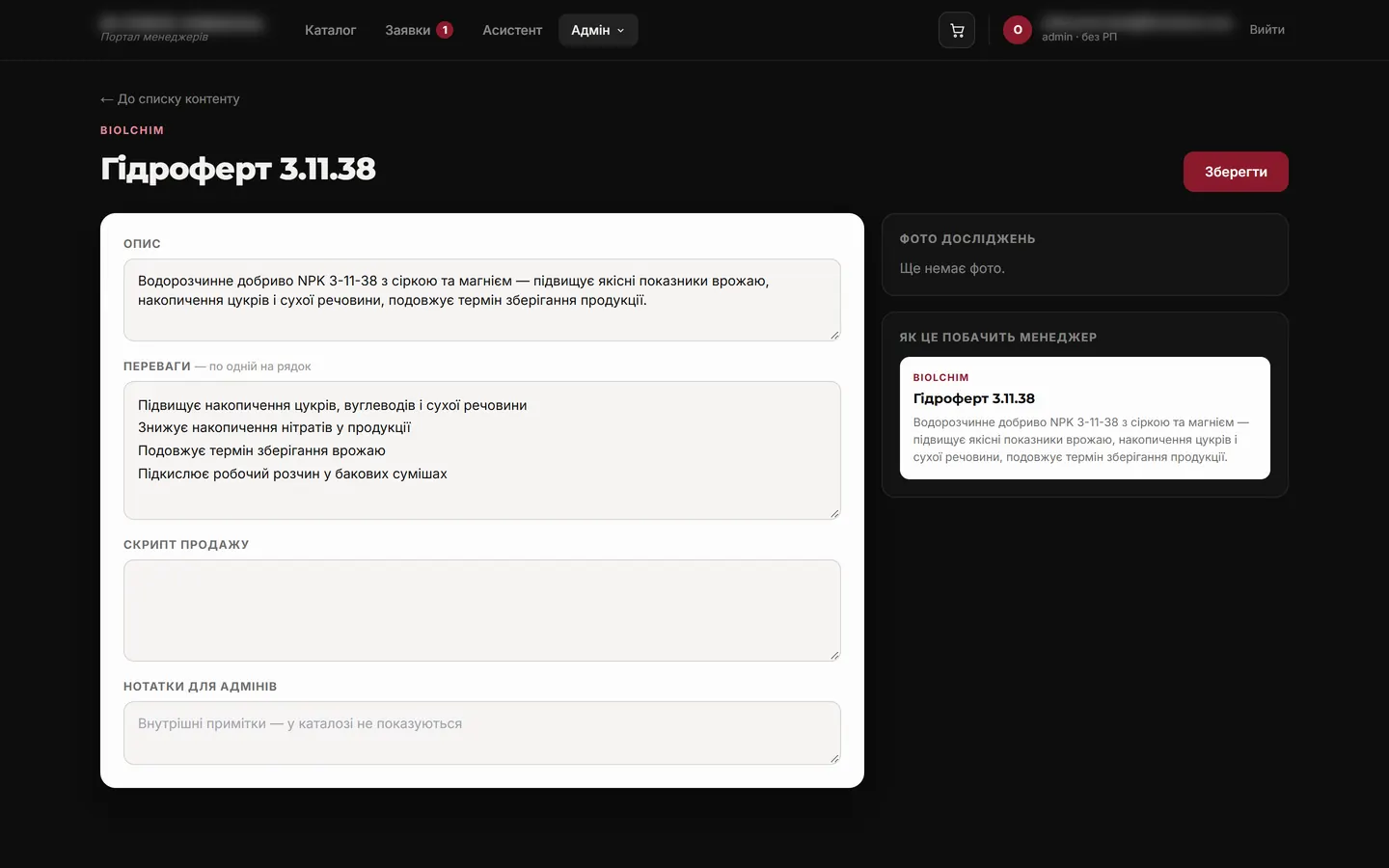
Task: Click line 'Подовжує термін зберігання врожаю'
Action: [x=261, y=450]
